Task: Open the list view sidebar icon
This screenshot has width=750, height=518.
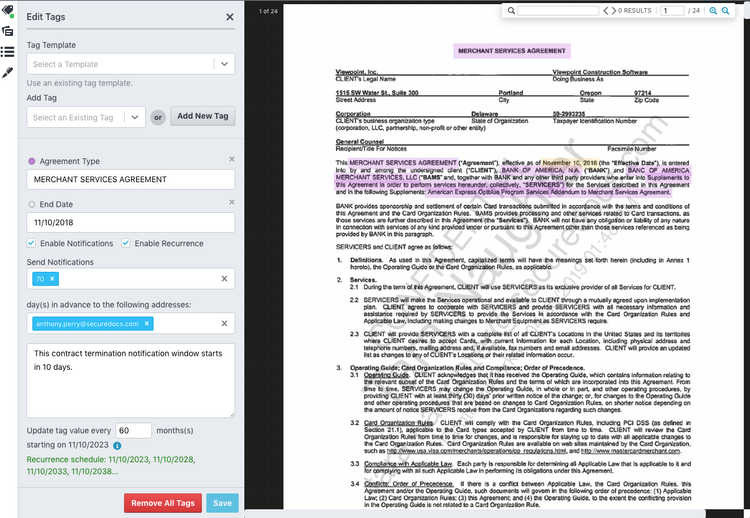Action: 8,52
